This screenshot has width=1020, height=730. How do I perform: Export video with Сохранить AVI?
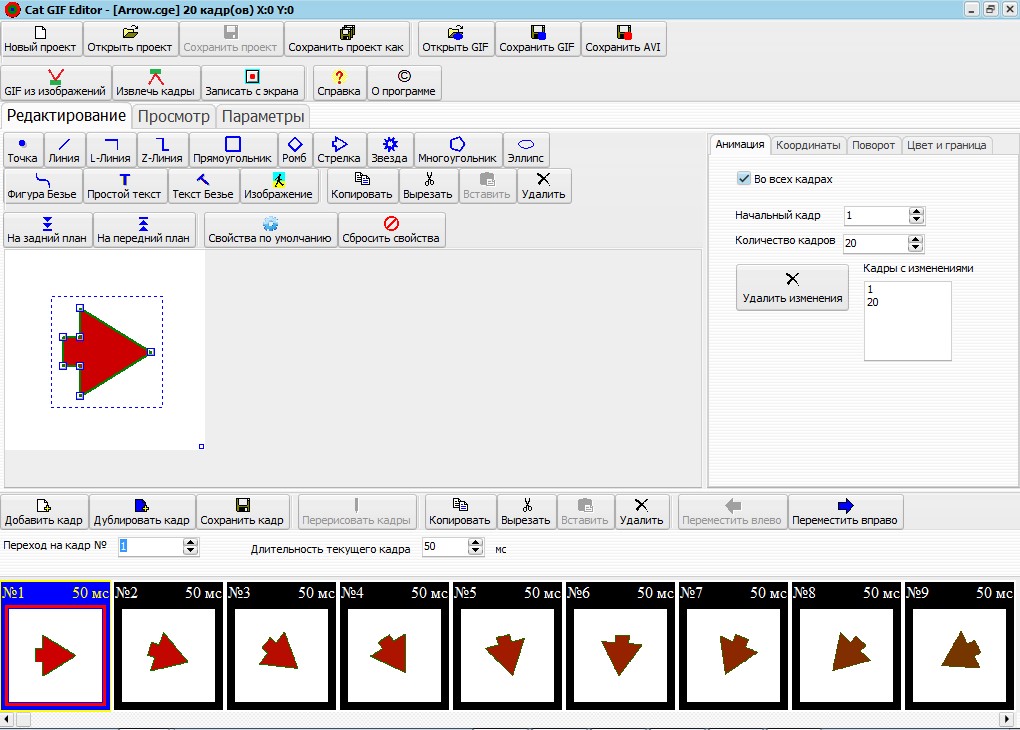tap(623, 39)
